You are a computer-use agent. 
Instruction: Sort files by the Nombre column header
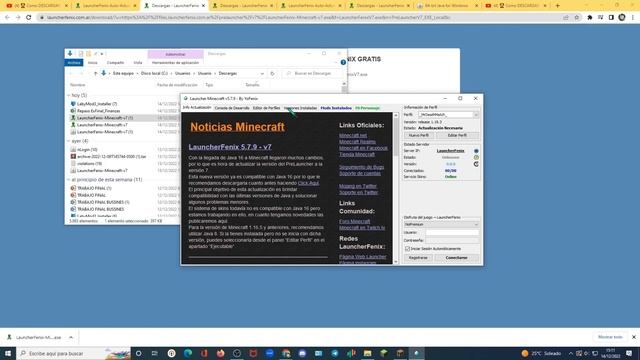click(x=78, y=85)
